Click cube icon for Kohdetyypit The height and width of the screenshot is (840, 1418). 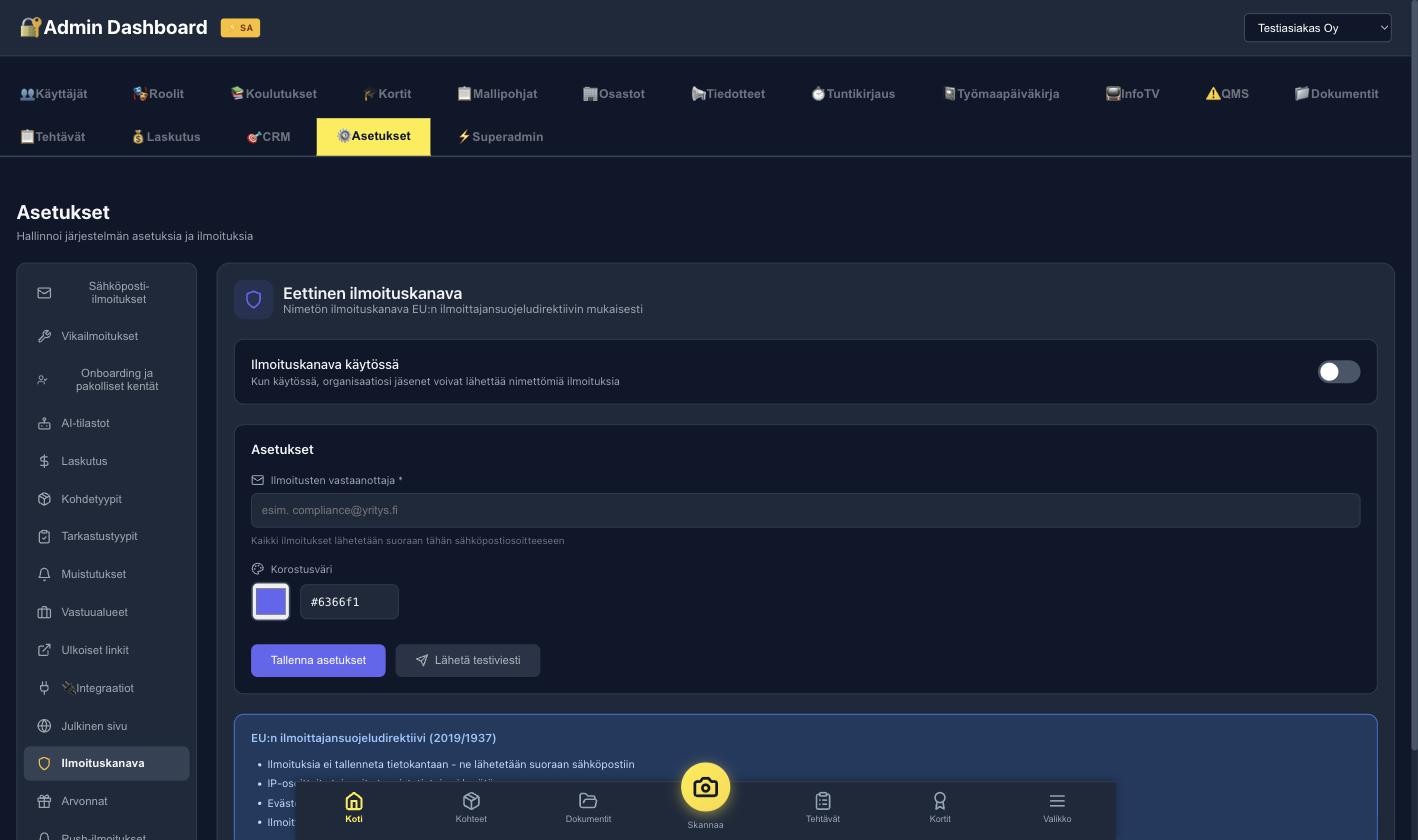(44, 499)
